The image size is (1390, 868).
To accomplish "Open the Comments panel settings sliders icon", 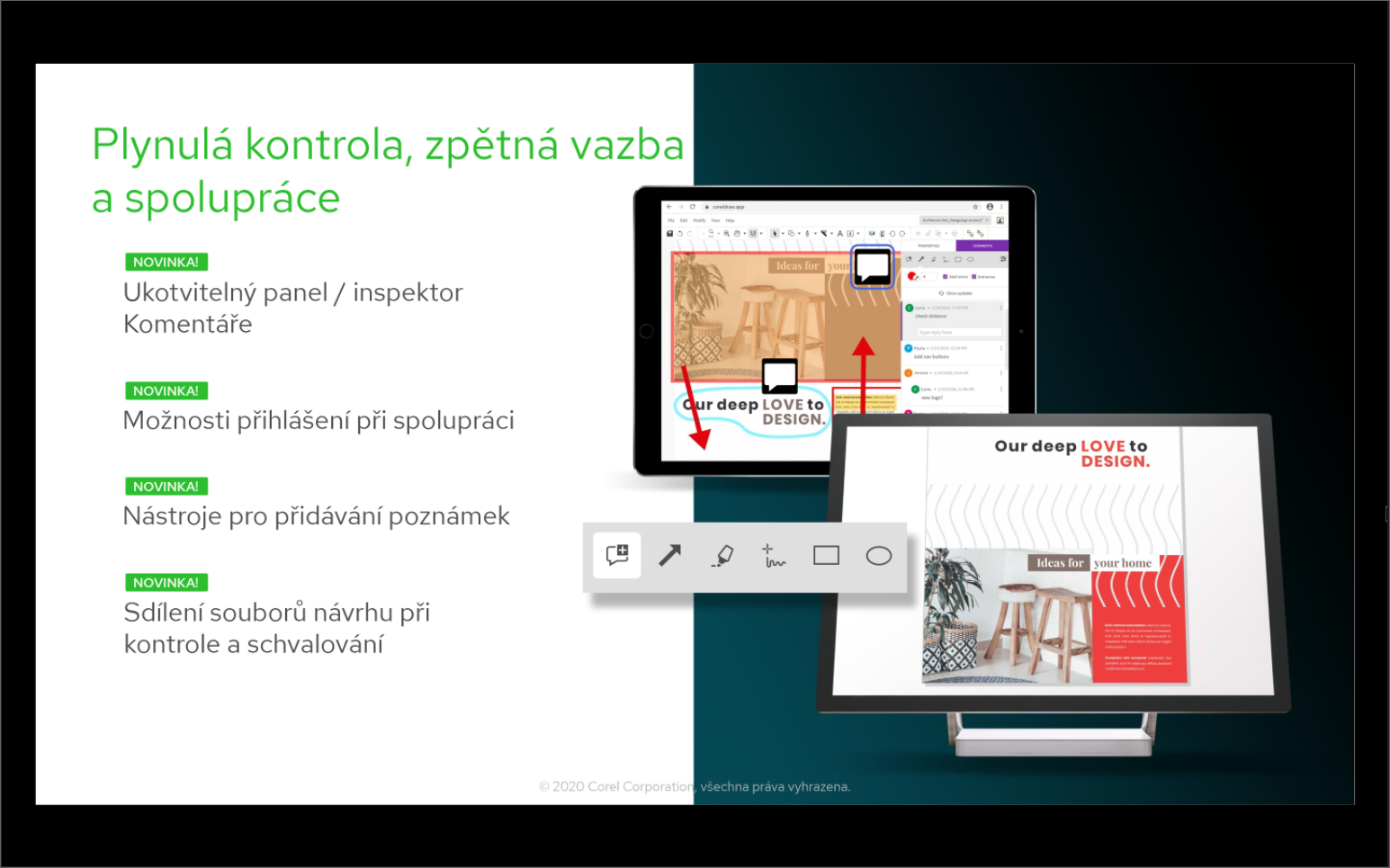I will [x=1003, y=259].
